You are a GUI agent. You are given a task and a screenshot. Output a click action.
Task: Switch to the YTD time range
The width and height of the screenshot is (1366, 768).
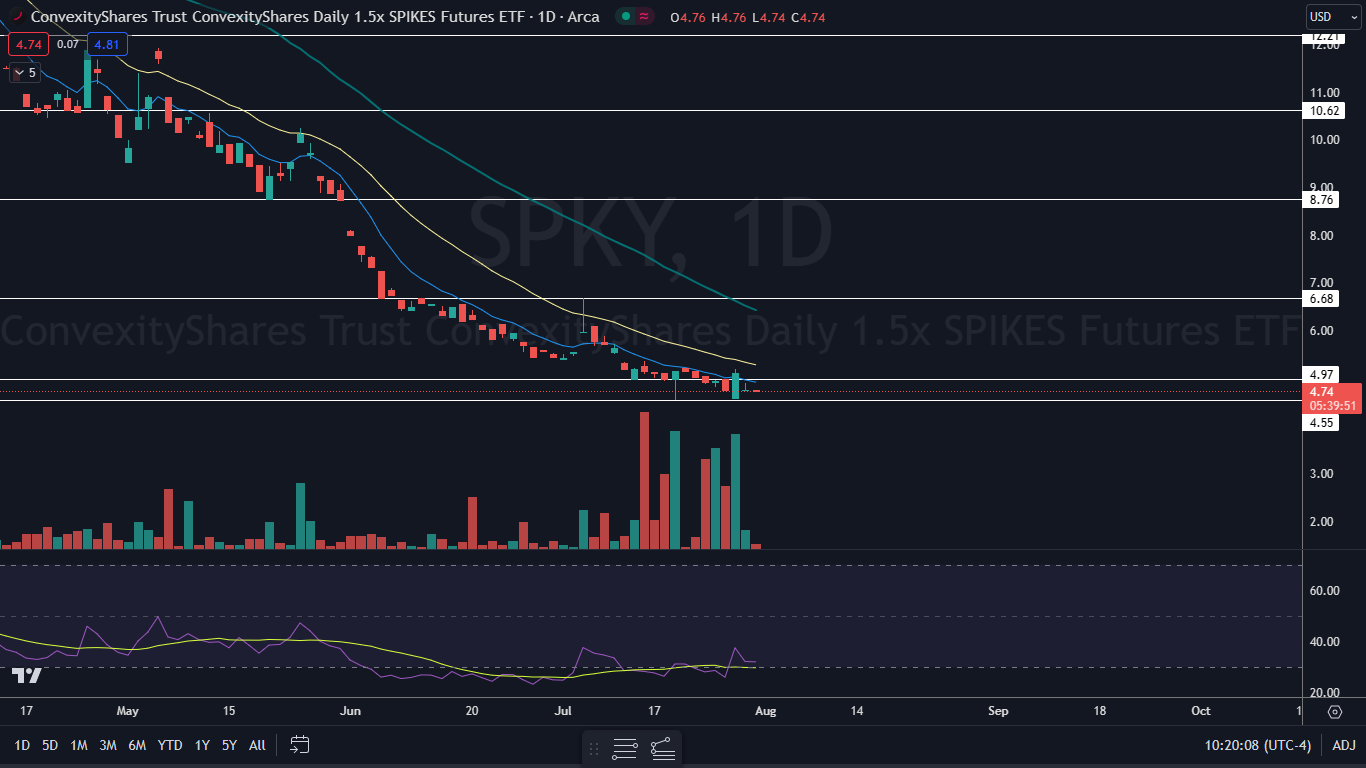point(170,745)
